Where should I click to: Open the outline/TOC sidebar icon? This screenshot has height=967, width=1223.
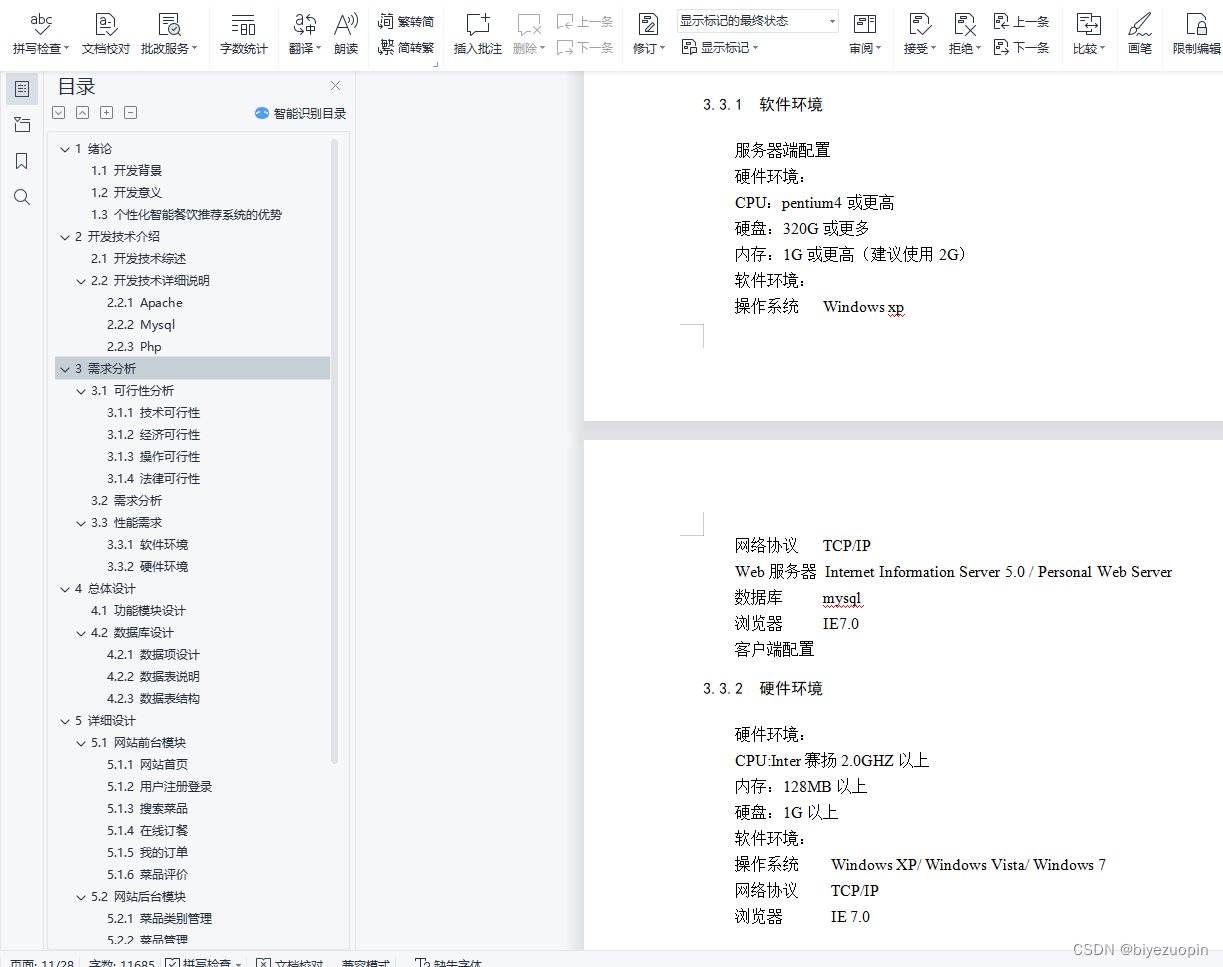pos(22,89)
